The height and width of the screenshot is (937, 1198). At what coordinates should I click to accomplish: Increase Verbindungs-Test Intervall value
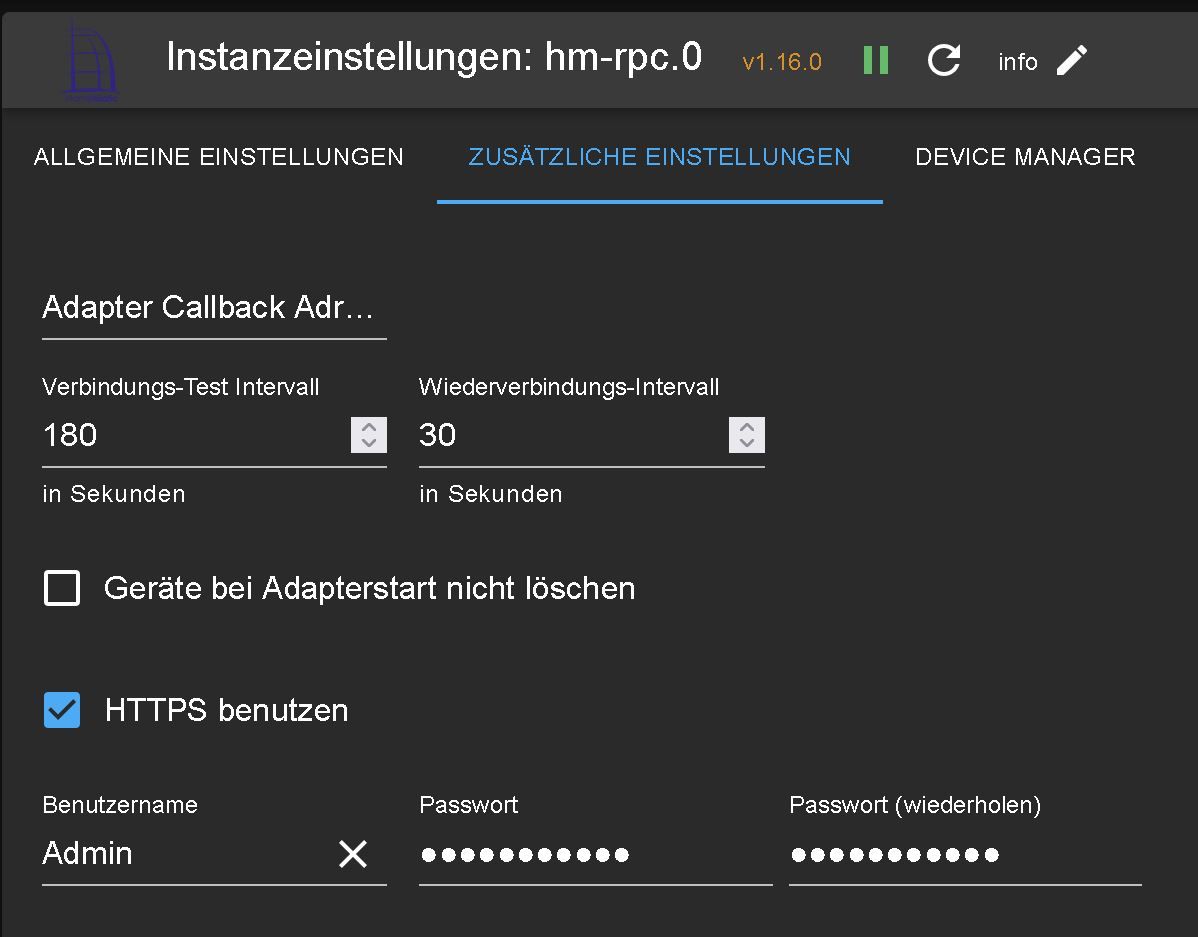pyautogui.click(x=369, y=426)
